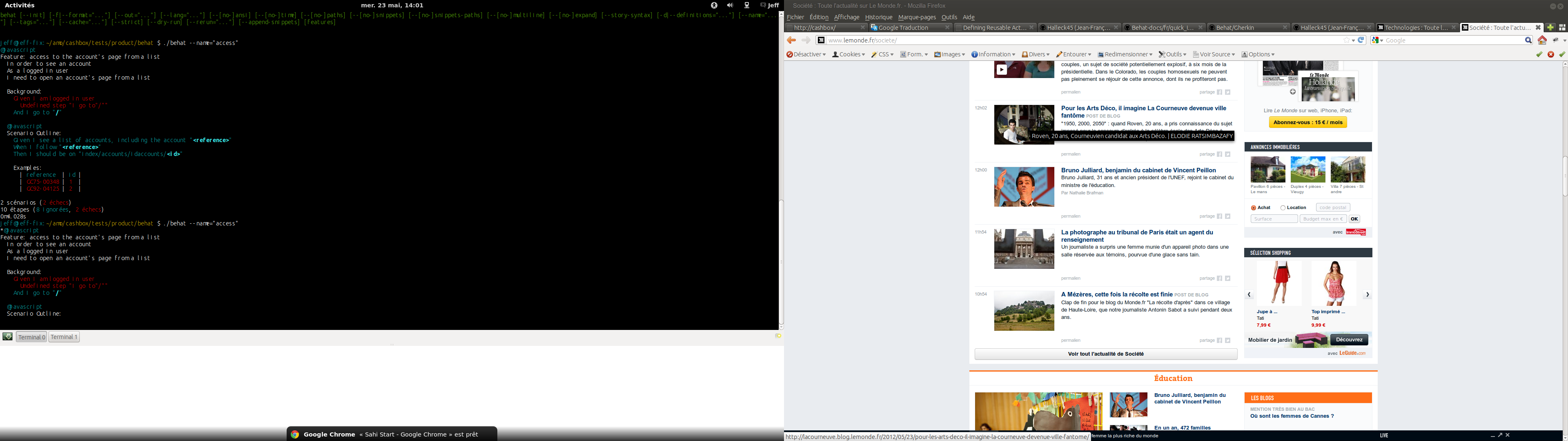Click the search magnifier in Google box
Image resolution: width=1568 pixels, height=441 pixels.
point(1528,40)
